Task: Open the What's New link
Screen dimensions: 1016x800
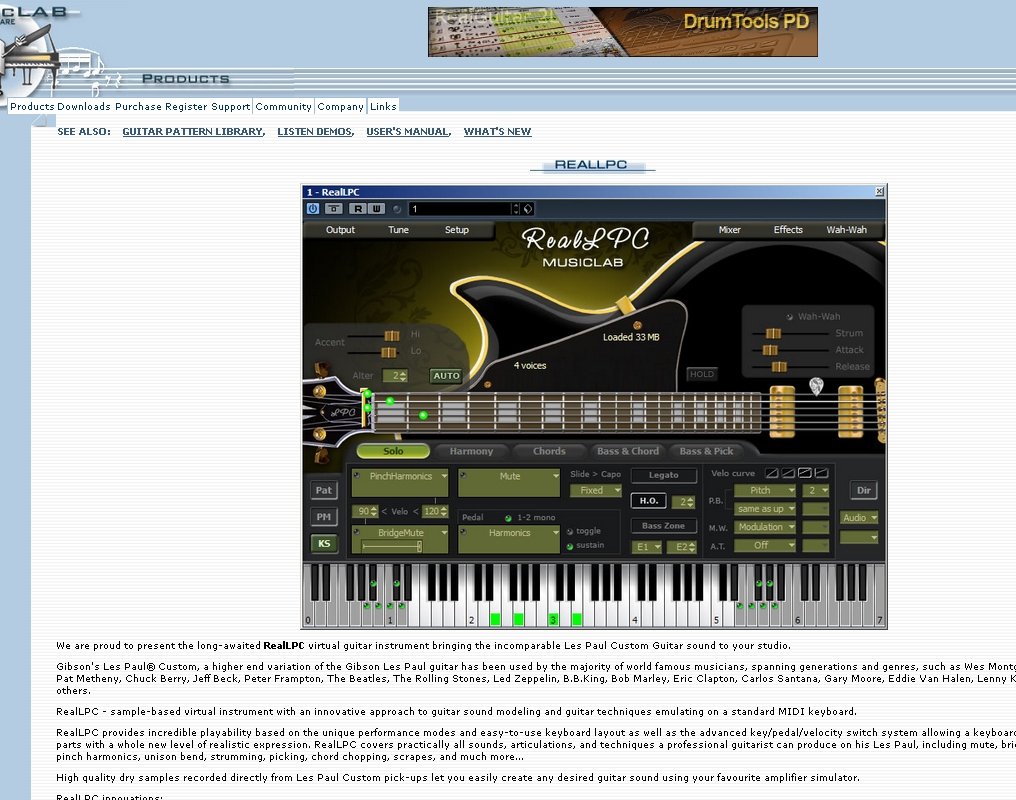Action: (497, 131)
